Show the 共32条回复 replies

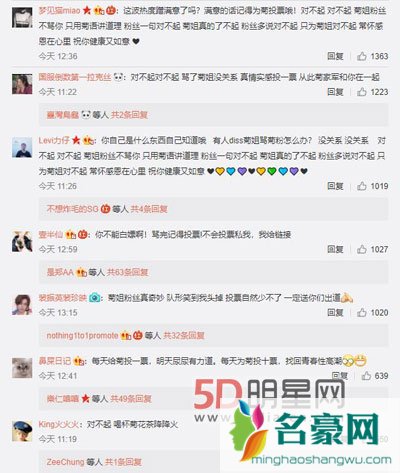[x=184, y=335]
